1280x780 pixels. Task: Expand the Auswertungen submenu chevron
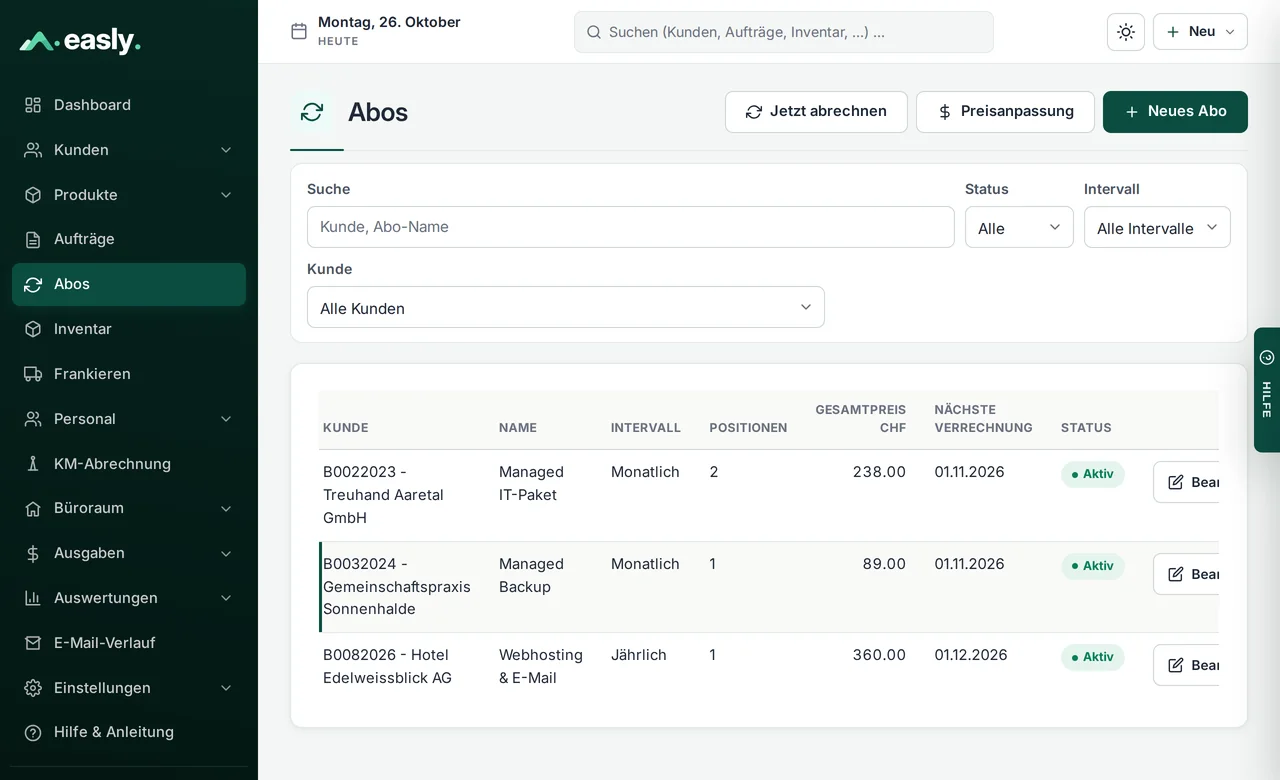click(x=226, y=598)
